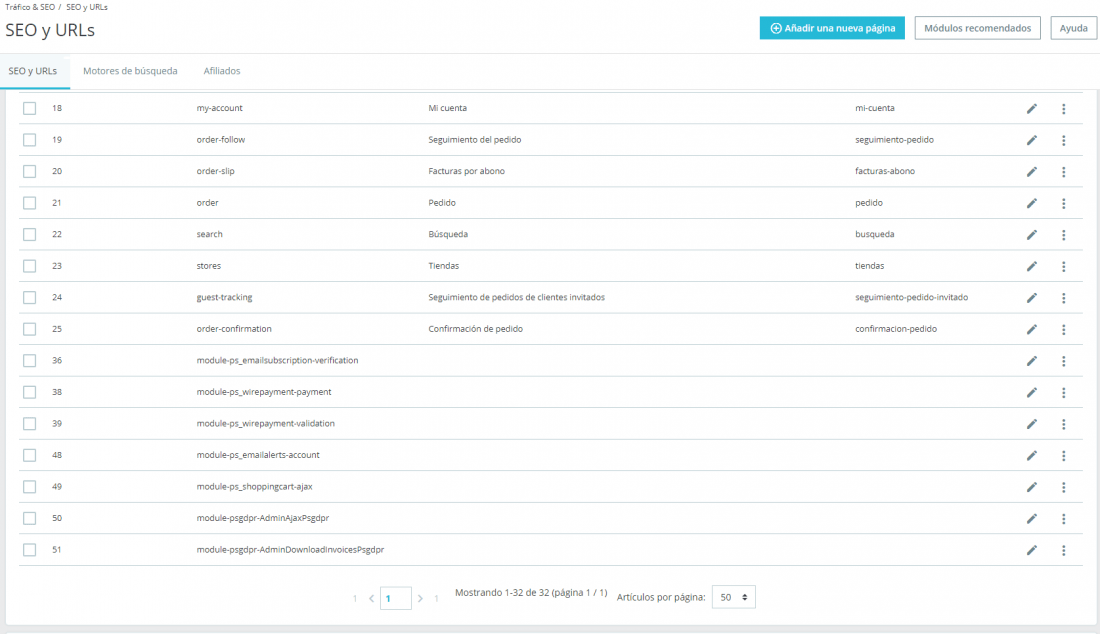
Task: Edit the order-slip page row
Action: (x=1031, y=172)
